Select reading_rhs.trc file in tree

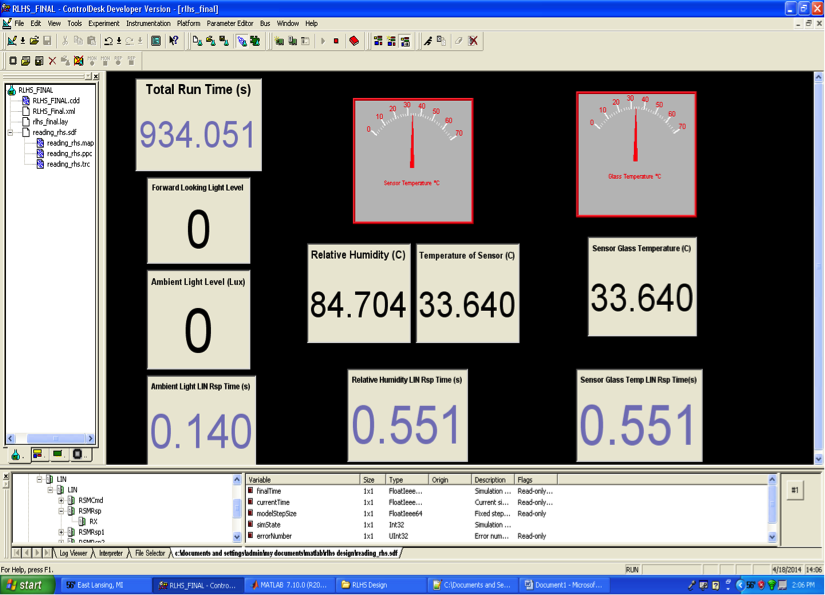(68, 164)
